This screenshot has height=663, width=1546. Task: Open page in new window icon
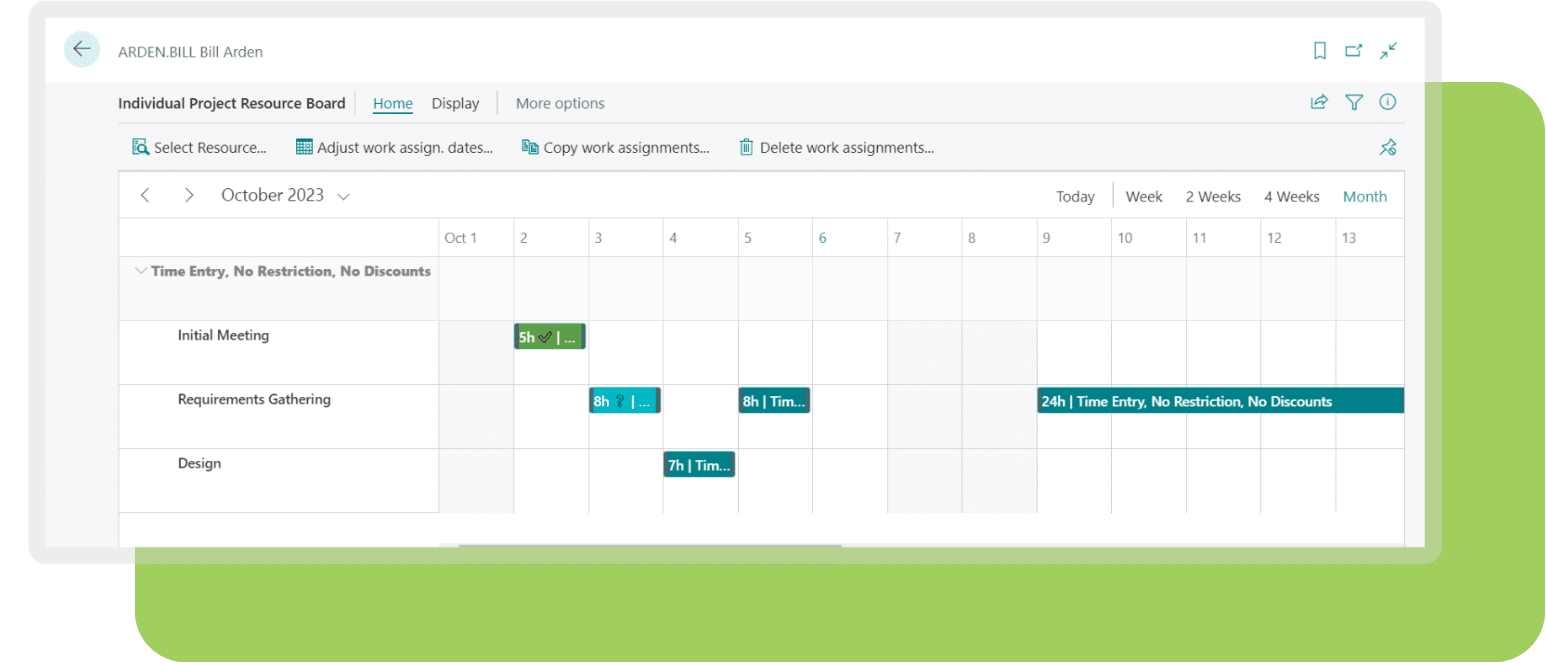1353,51
